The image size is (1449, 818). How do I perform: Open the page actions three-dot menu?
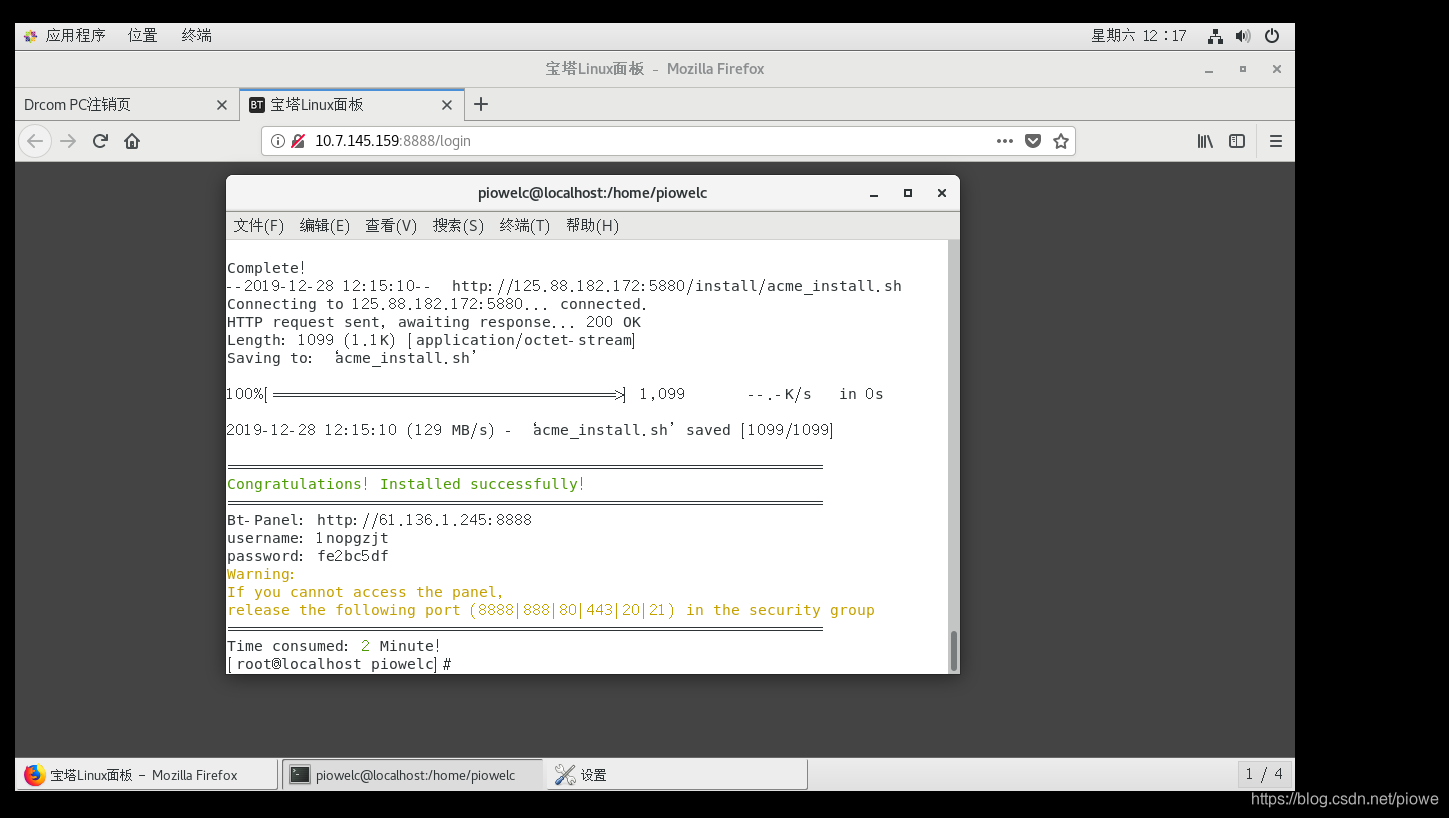click(x=1005, y=141)
